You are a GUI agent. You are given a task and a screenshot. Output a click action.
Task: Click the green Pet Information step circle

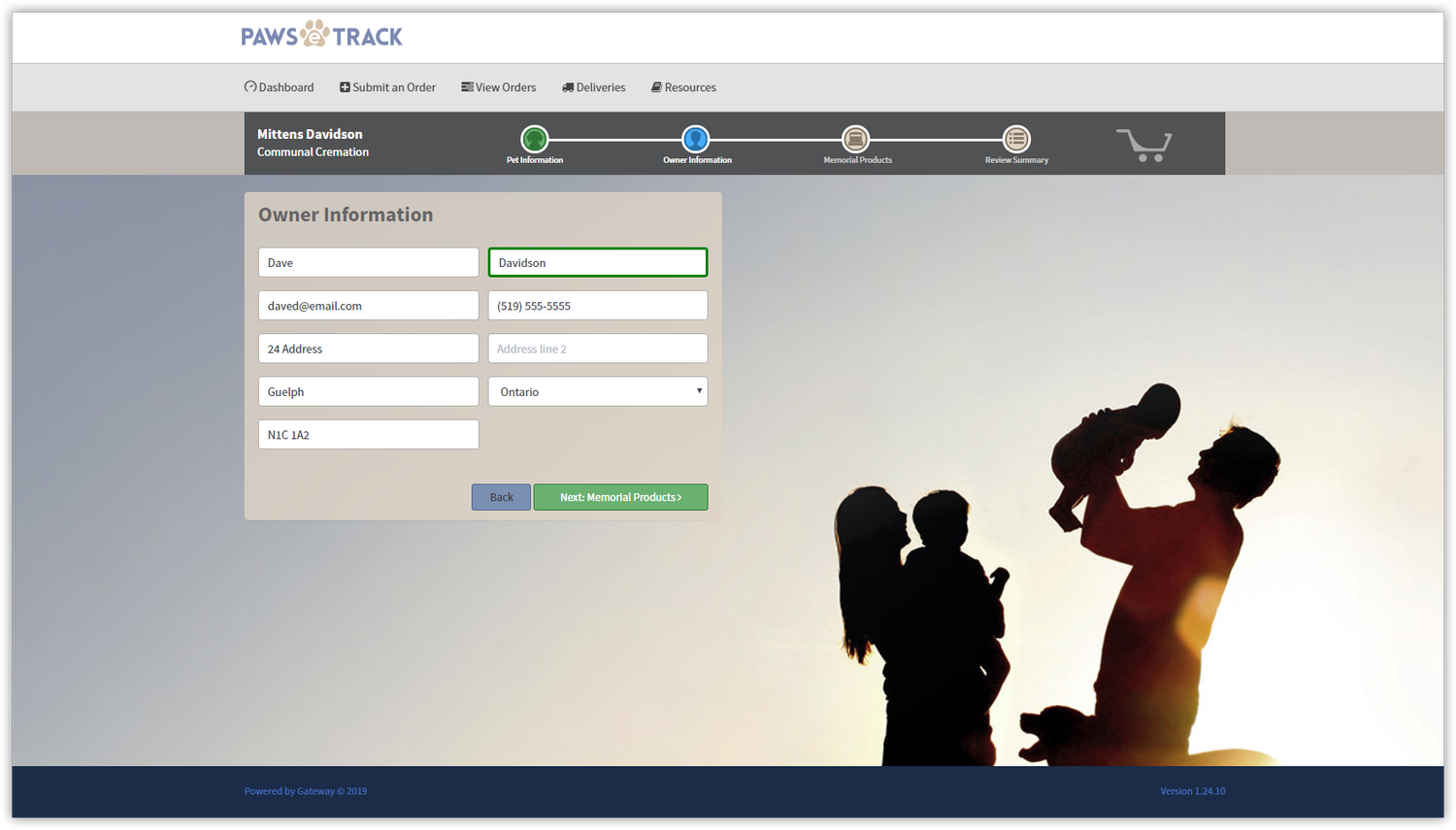tap(535, 138)
